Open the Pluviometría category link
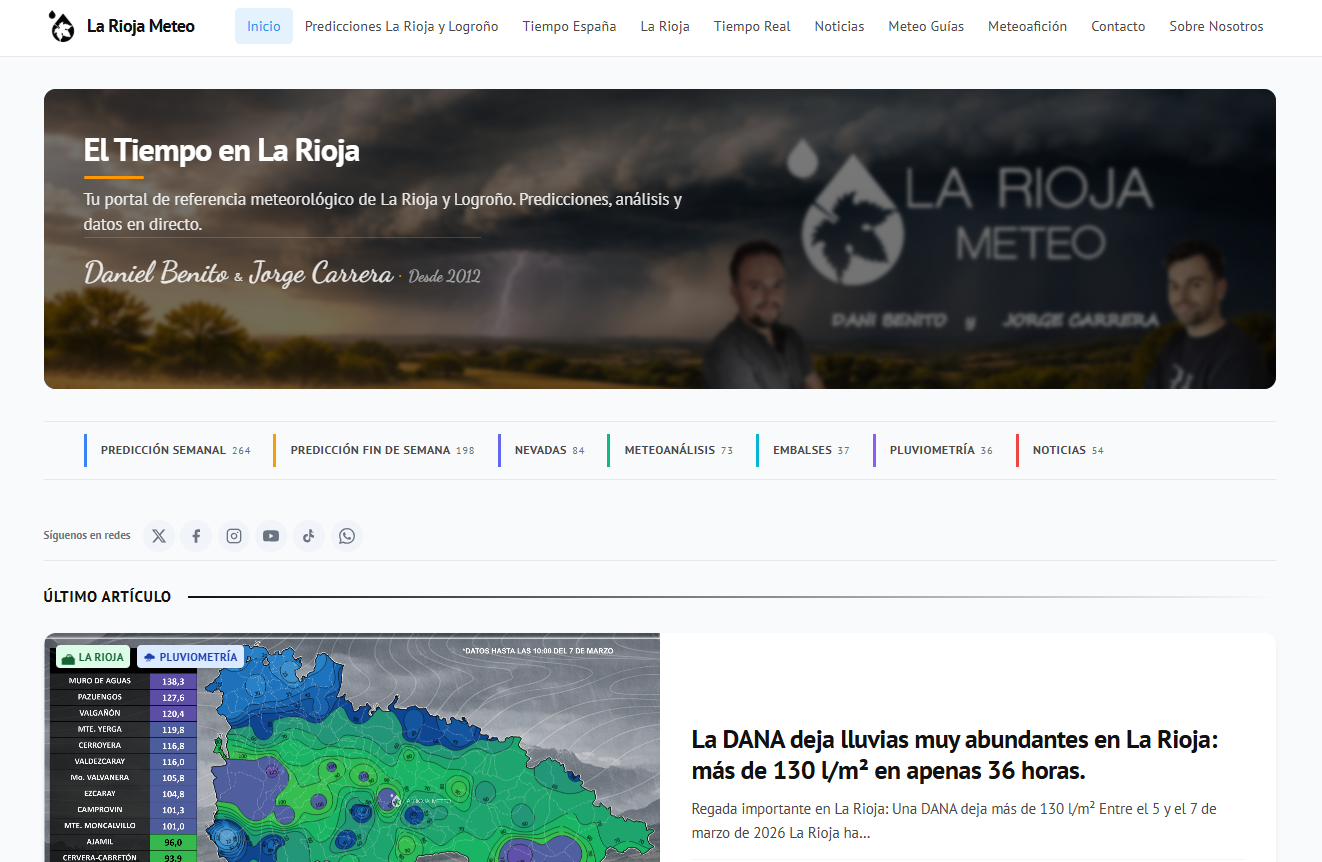 [x=932, y=450]
